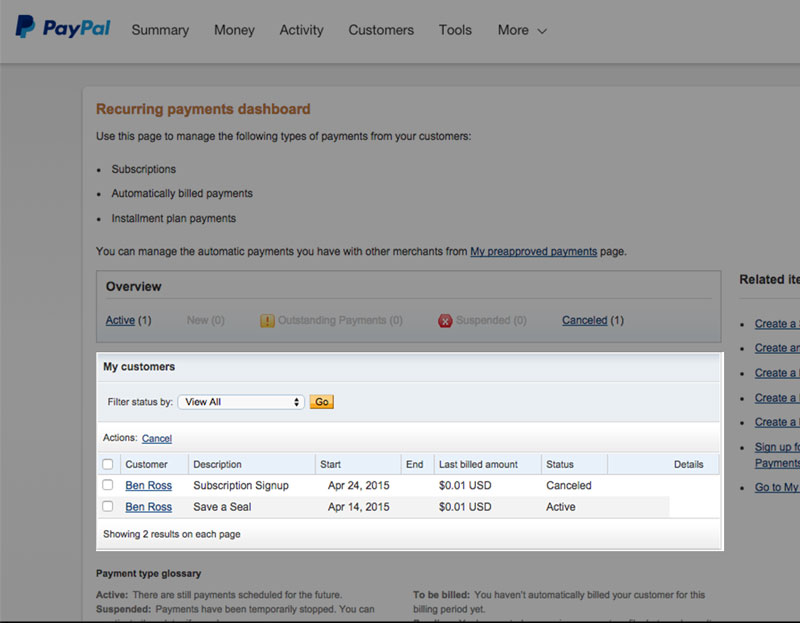Viewport: 800px width, 623px height.
Task: Check the Save a Seal row checkbox
Action: point(108,506)
